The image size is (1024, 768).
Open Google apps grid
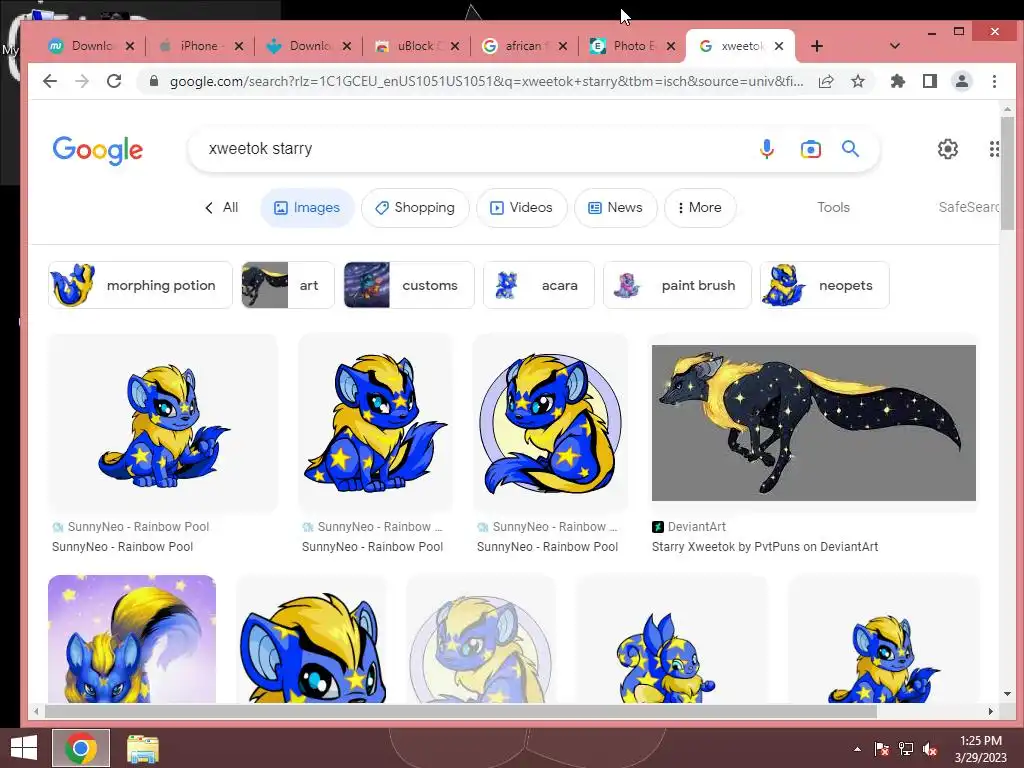(993, 149)
